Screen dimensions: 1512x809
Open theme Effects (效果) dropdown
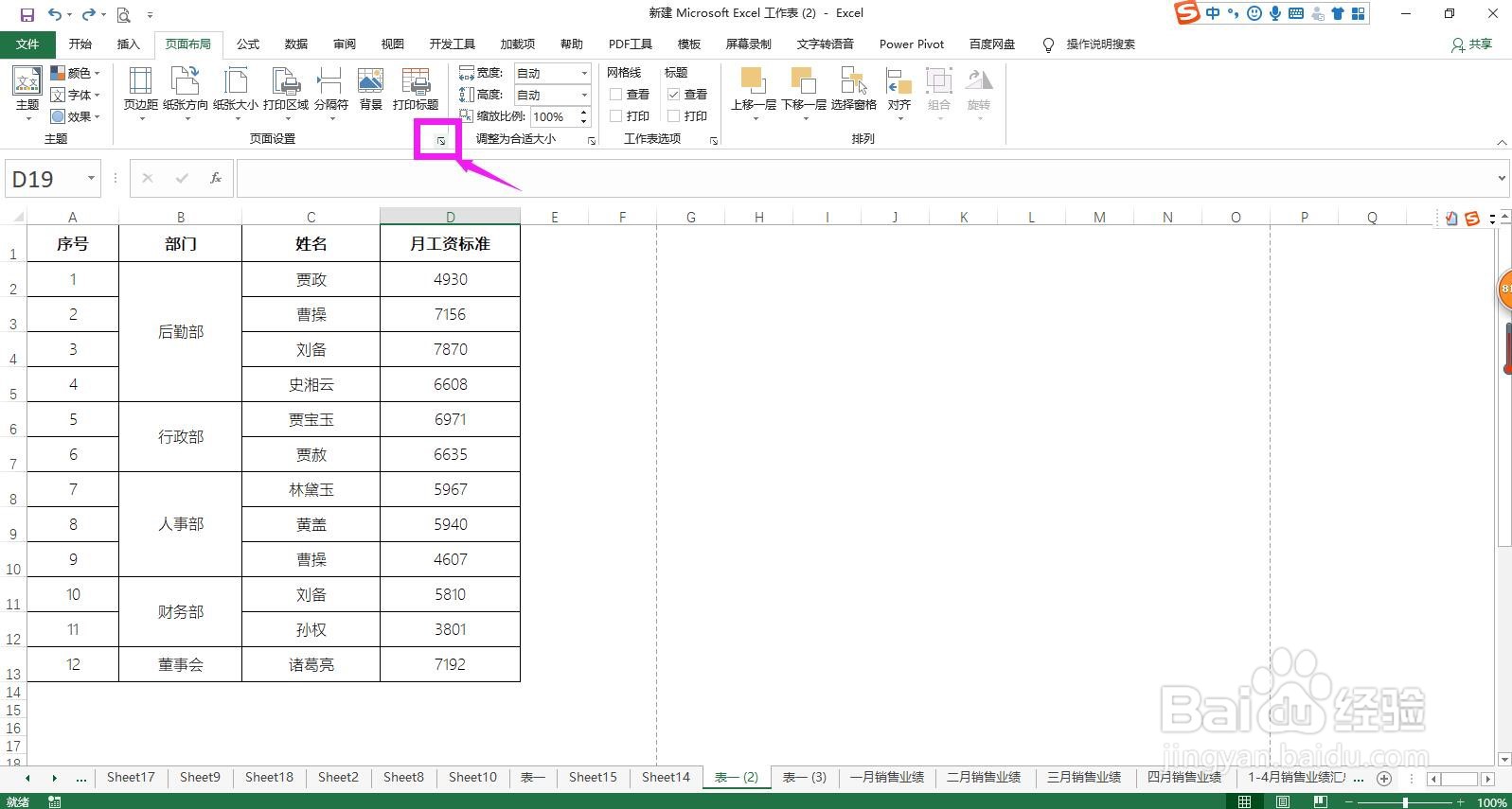click(x=75, y=116)
